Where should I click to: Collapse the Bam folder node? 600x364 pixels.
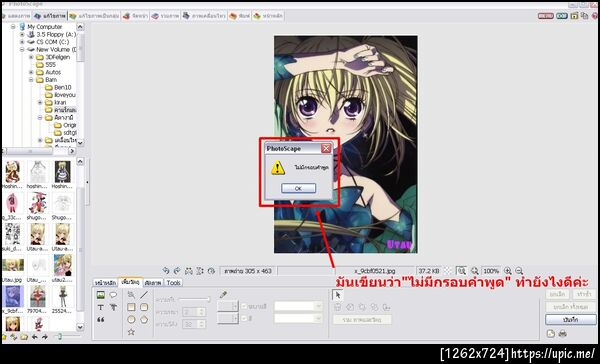(31, 80)
